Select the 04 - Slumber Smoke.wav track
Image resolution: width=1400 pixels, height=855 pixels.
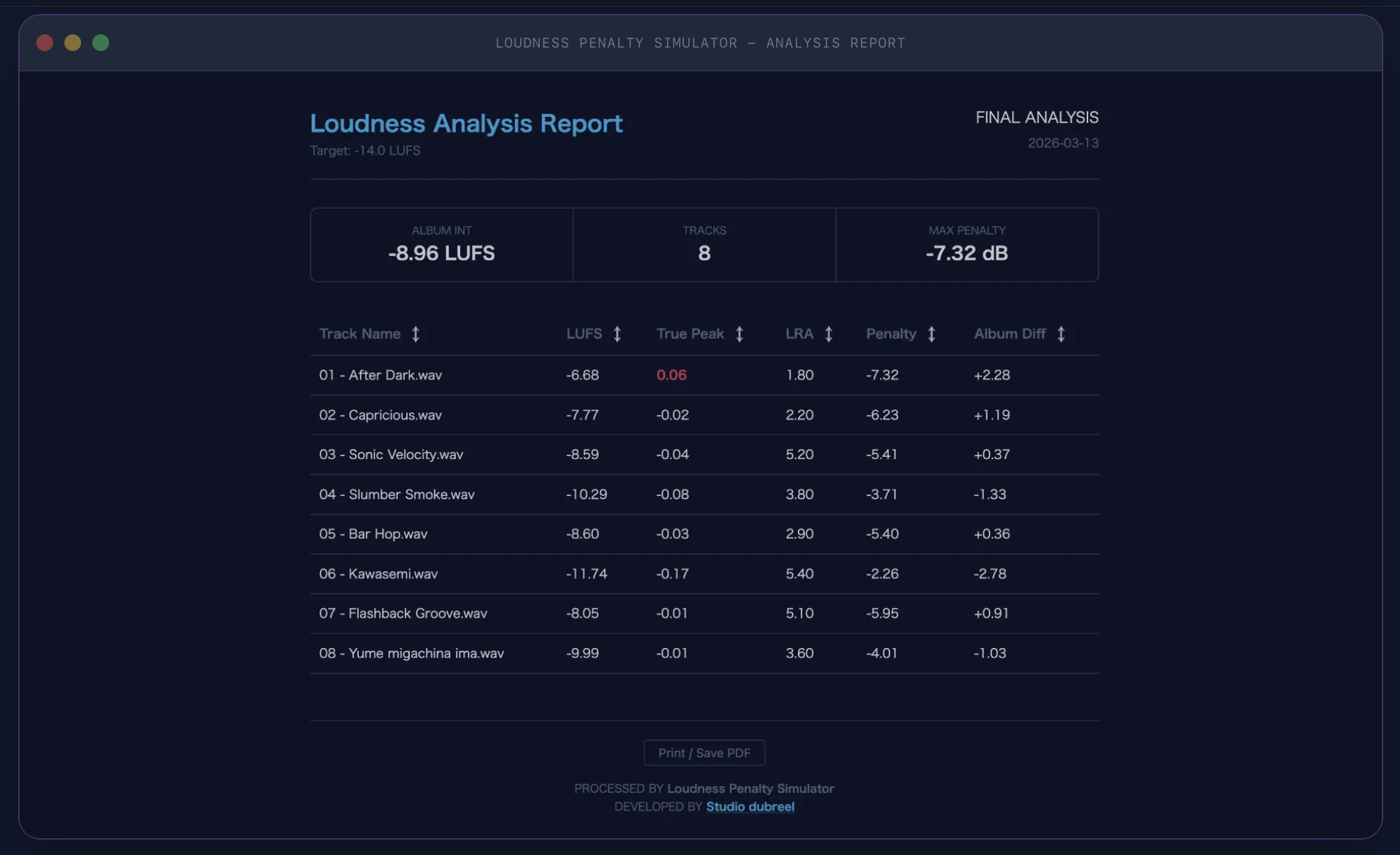pyautogui.click(x=397, y=495)
